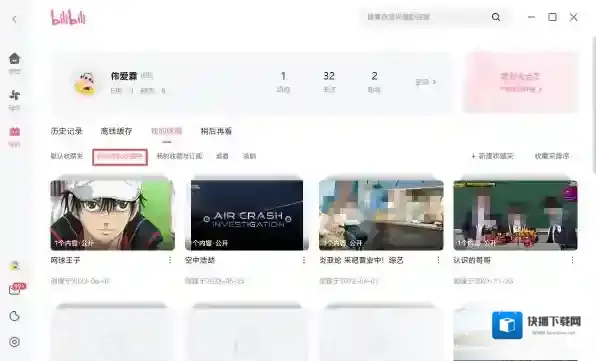The width and height of the screenshot is (596, 361).
Task: Click the search magnifier icon
Action: [496, 17]
